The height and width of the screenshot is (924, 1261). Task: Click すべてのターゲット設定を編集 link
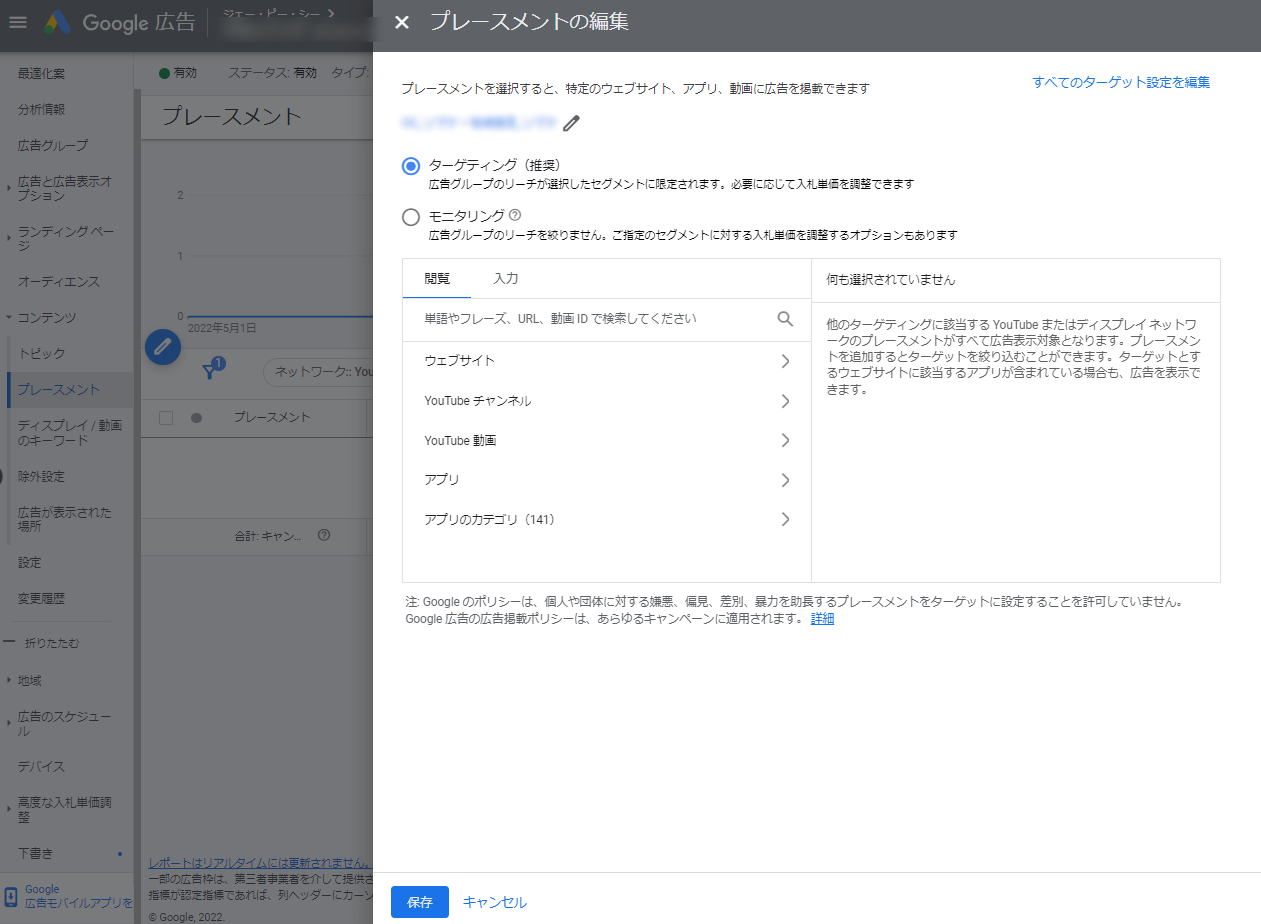point(1121,83)
